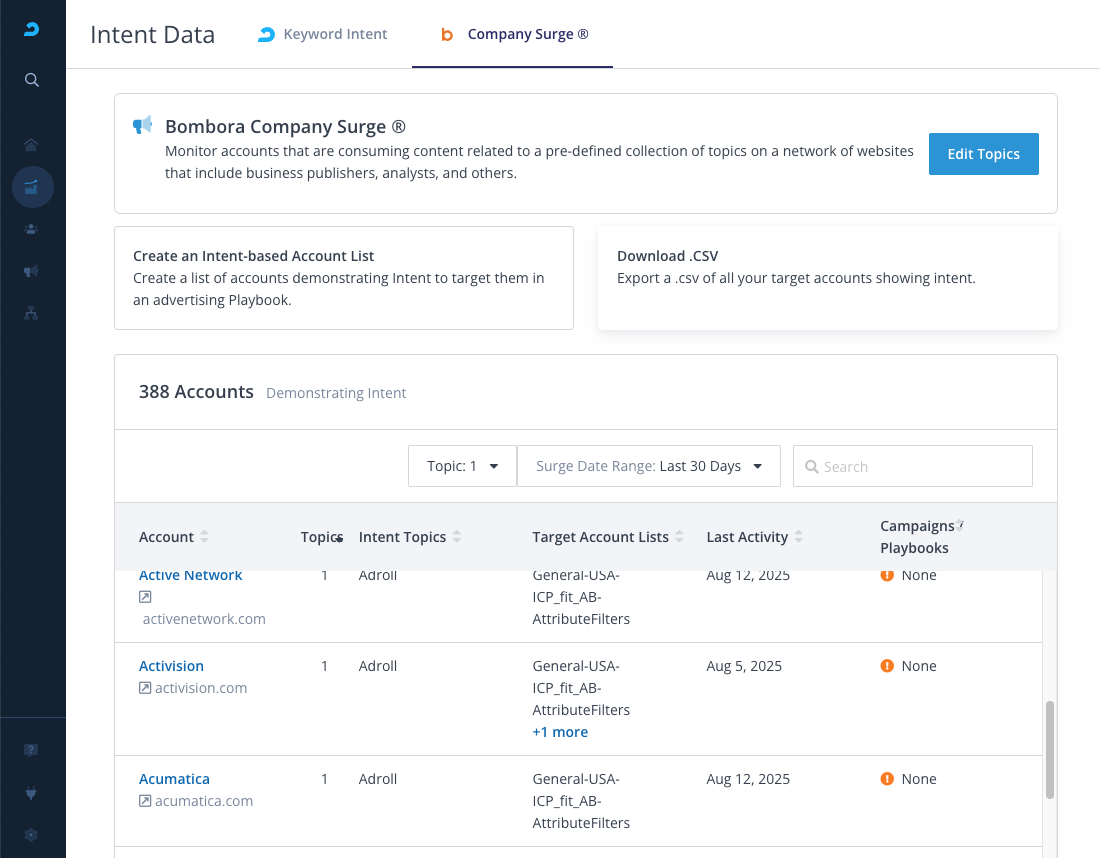
Task: Go to Home via the sidebar icon
Action: (32, 144)
